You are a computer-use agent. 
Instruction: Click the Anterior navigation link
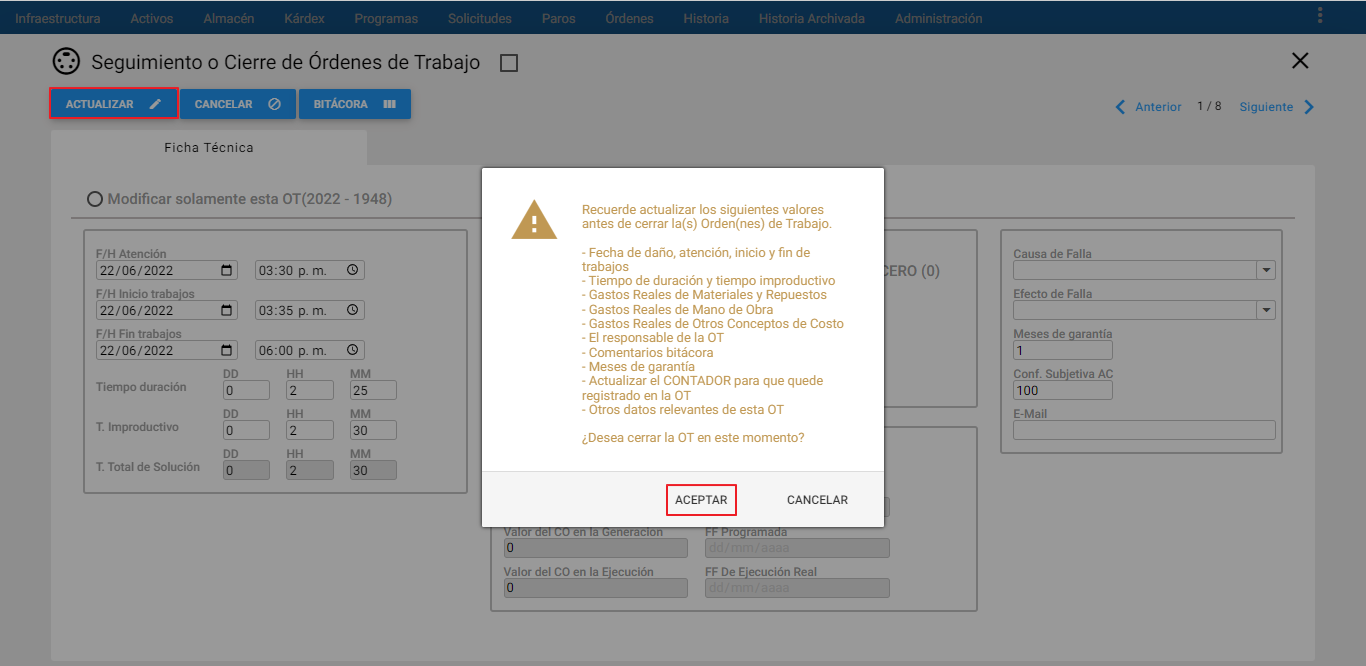tap(1158, 107)
